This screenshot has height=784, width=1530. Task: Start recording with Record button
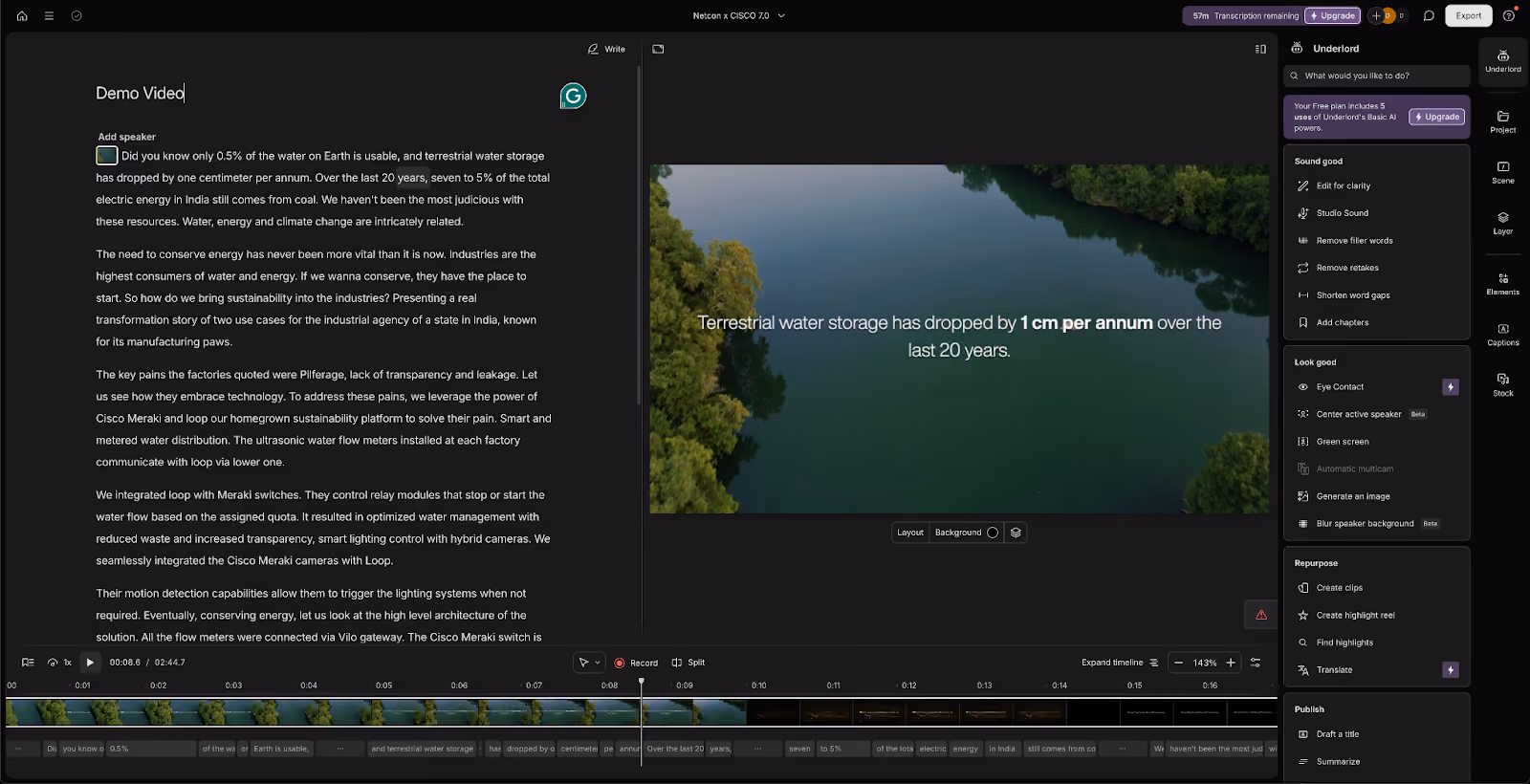pos(636,663)
